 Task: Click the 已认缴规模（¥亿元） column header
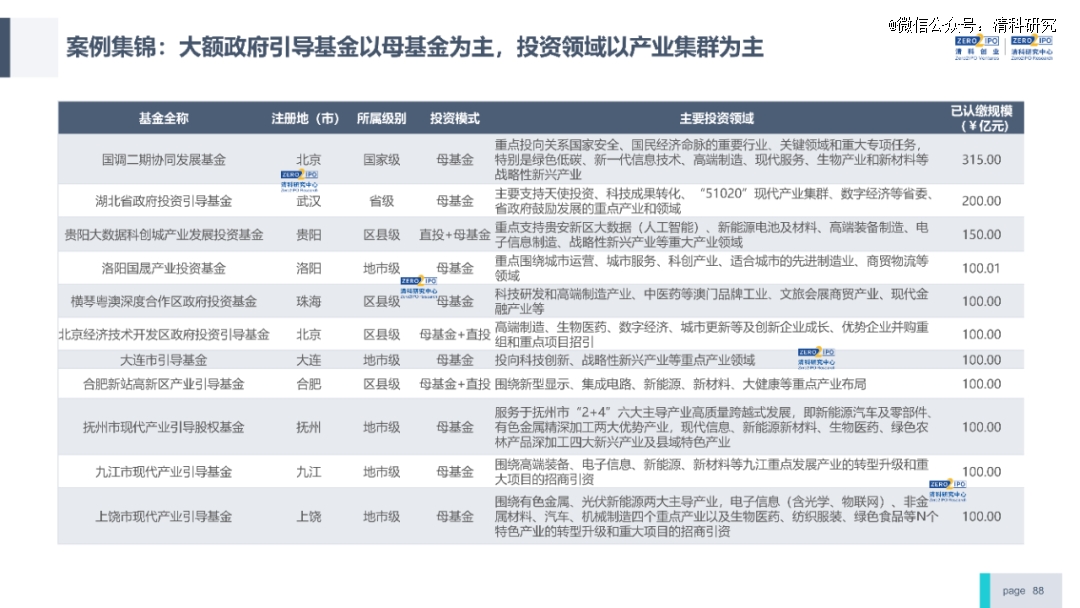pyautogui.click(x=982, y=118)
